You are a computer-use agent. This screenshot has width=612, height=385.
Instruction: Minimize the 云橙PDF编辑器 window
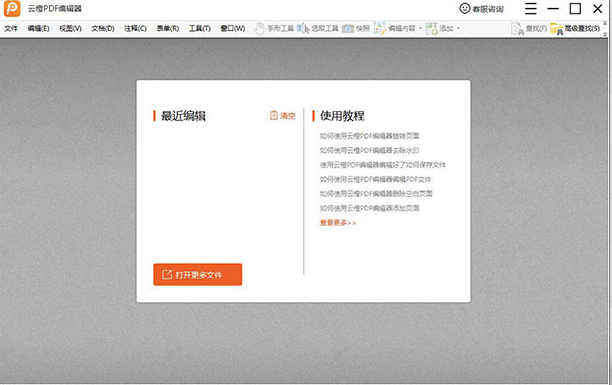[x=553, y=9]
